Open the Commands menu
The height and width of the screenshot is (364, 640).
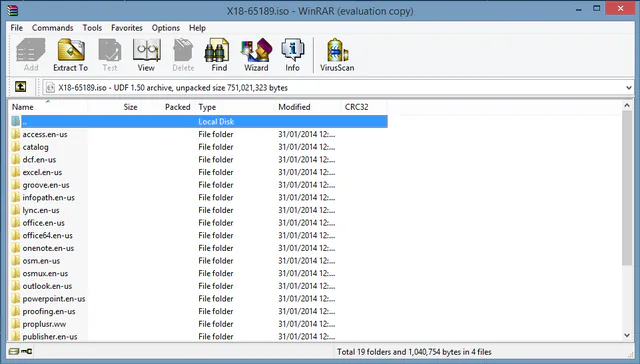coord(53,28)
